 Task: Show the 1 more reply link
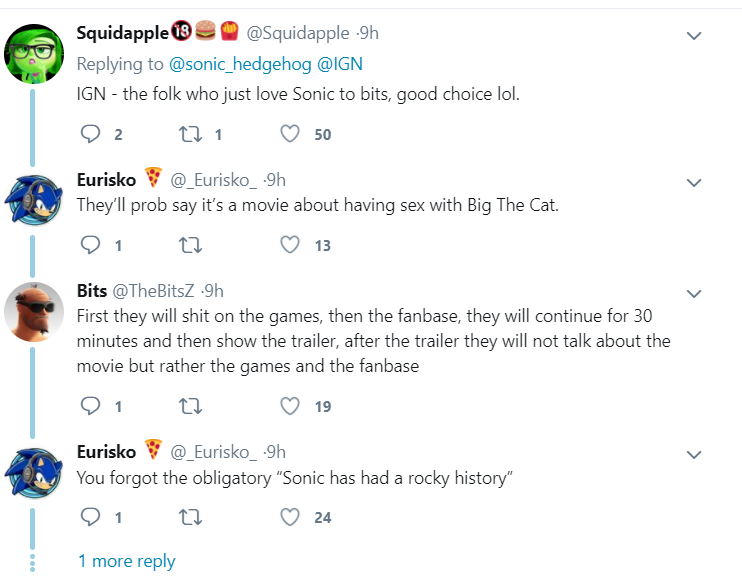point(126,561)
